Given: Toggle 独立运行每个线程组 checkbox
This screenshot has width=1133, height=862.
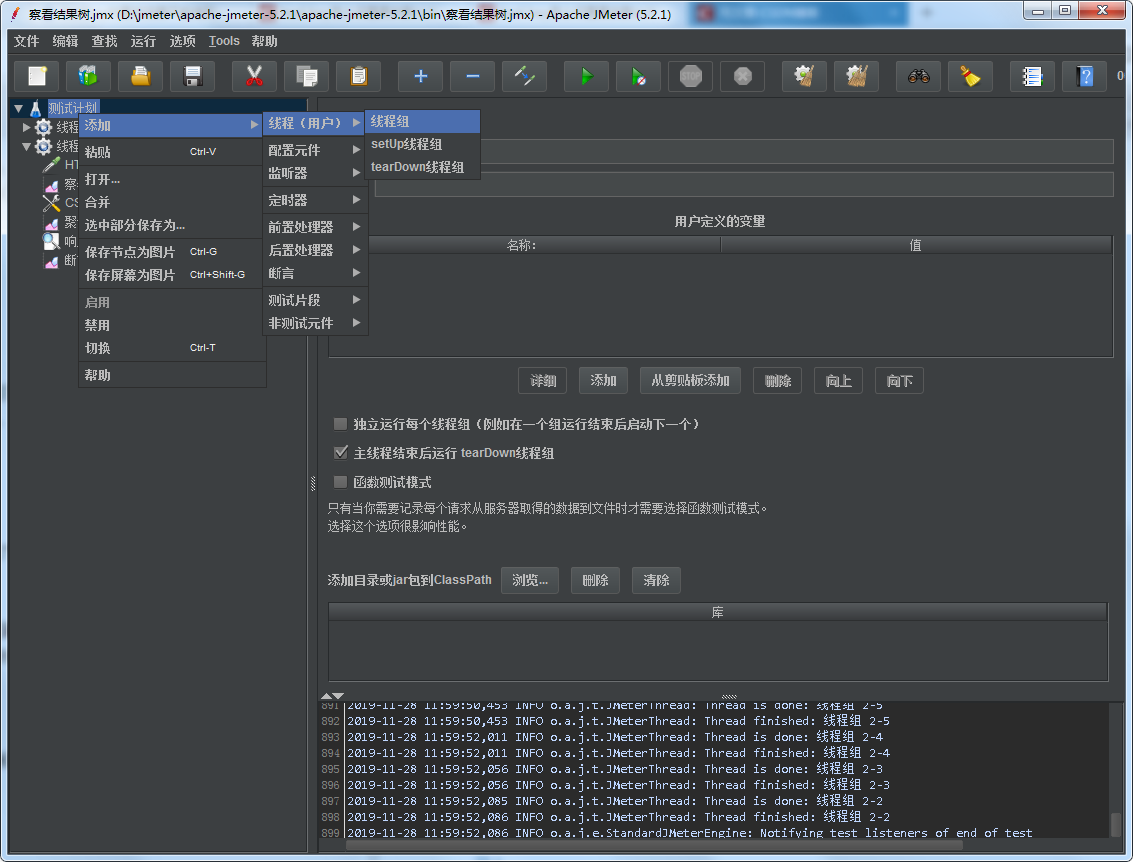Looking at the screenshot, I should (x=340, y=424).
